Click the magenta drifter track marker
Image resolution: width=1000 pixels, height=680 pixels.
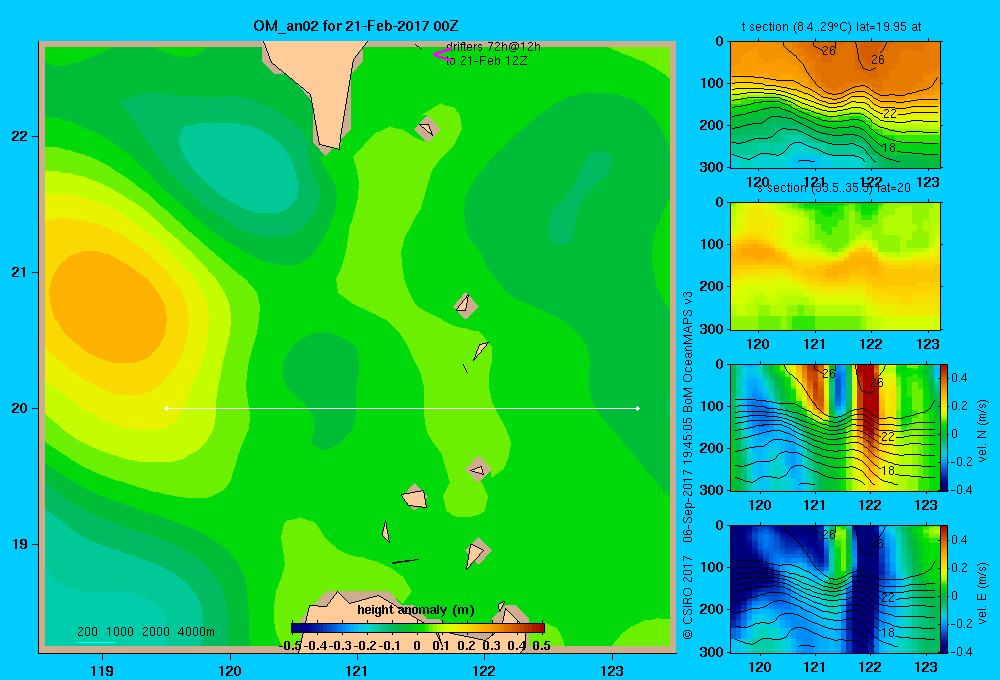442,54
